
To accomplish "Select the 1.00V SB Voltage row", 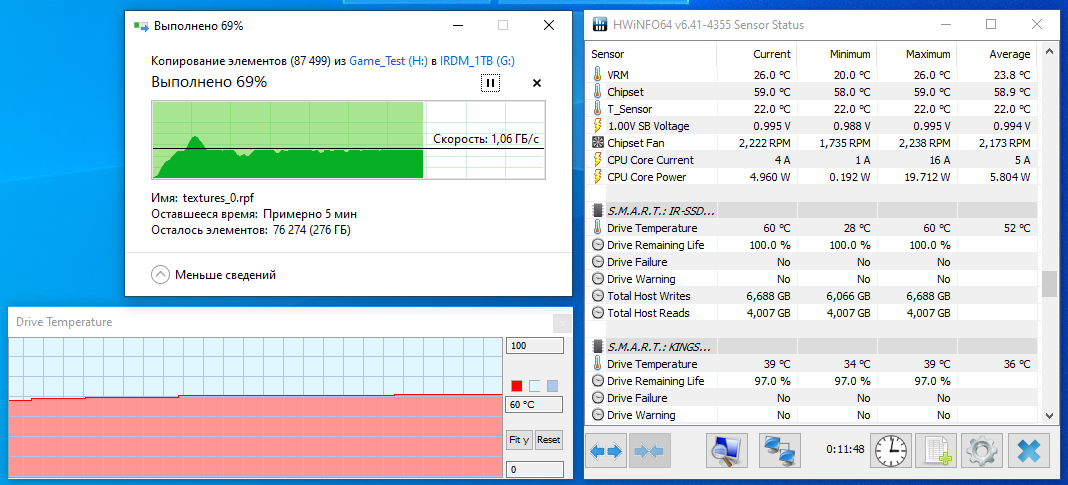I will [x=812, y=126].
